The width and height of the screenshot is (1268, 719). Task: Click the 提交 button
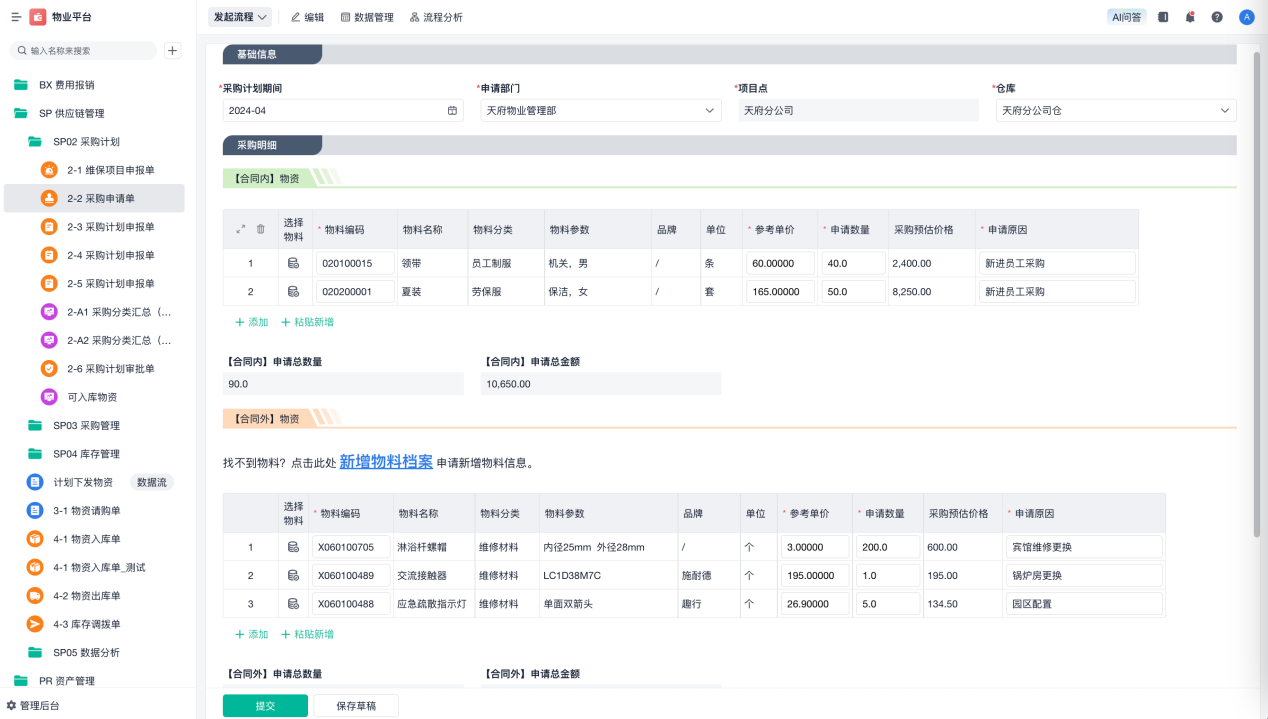pos(265,705)
